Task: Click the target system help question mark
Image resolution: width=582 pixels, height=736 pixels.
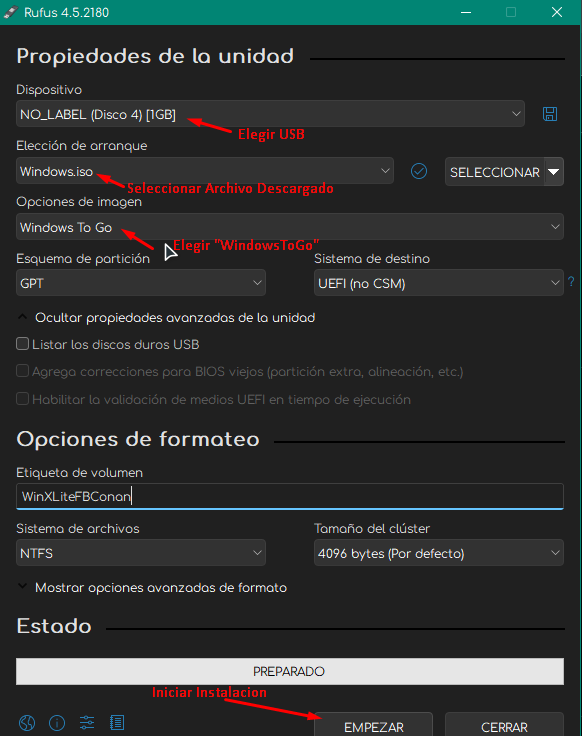Action: point(571,282)
